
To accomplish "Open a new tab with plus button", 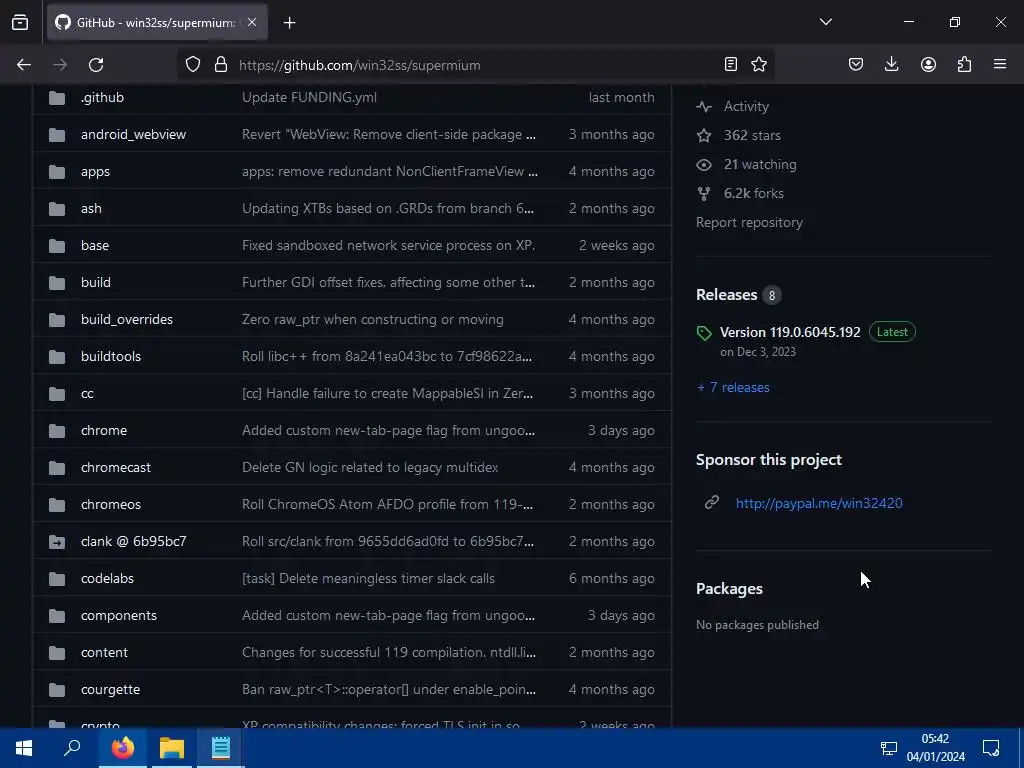I will coord(289,23).
